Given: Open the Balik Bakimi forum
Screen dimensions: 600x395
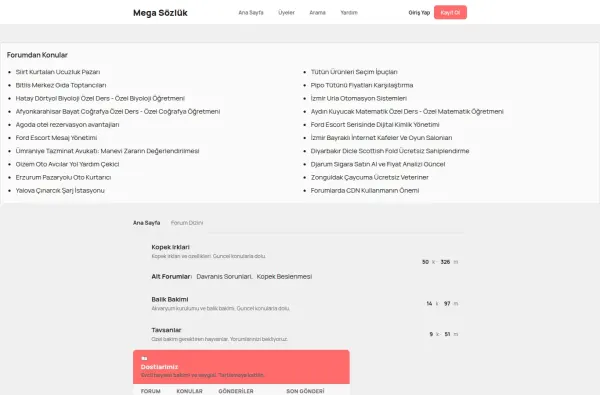Looking at the screenshot, I should (170, 299).
